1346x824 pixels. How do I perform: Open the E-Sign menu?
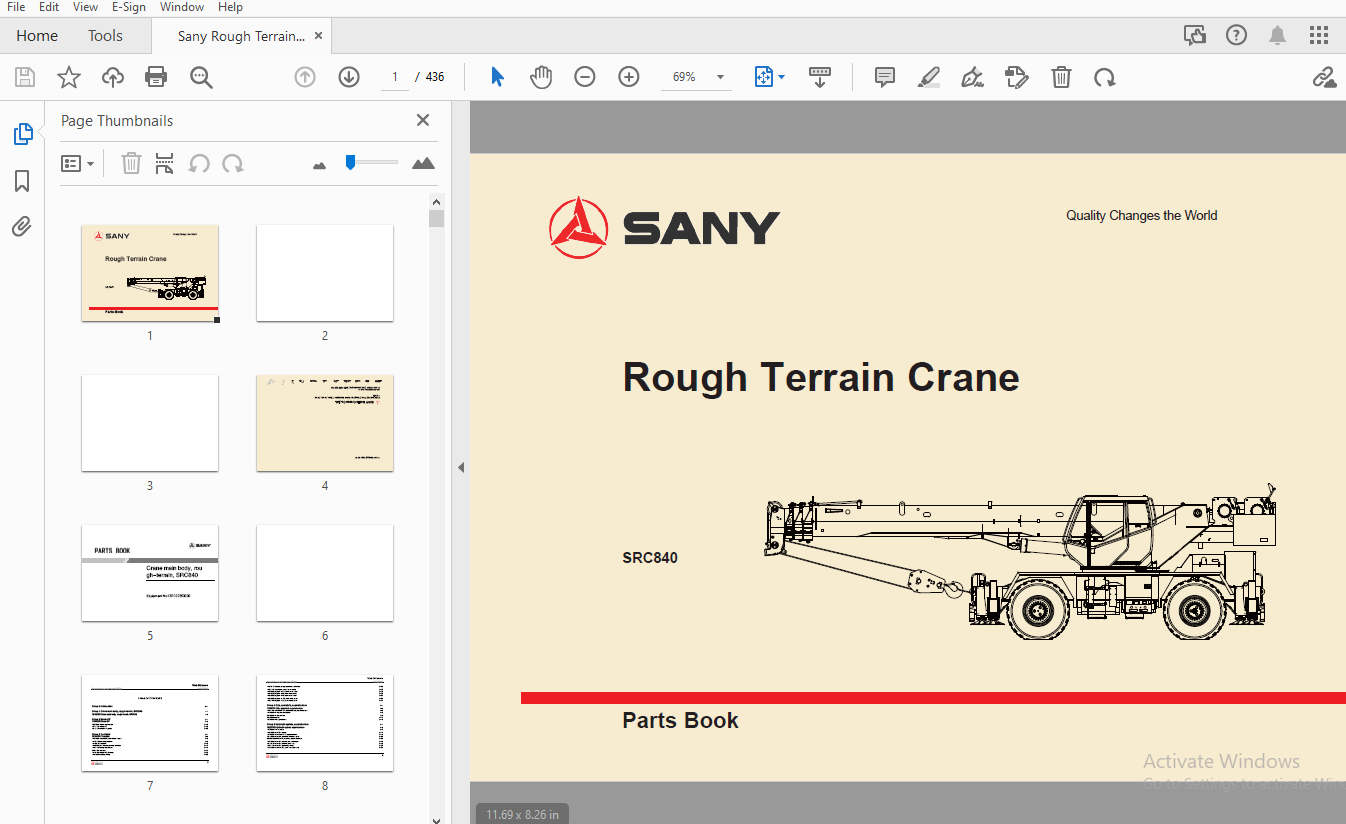(128, 7)
